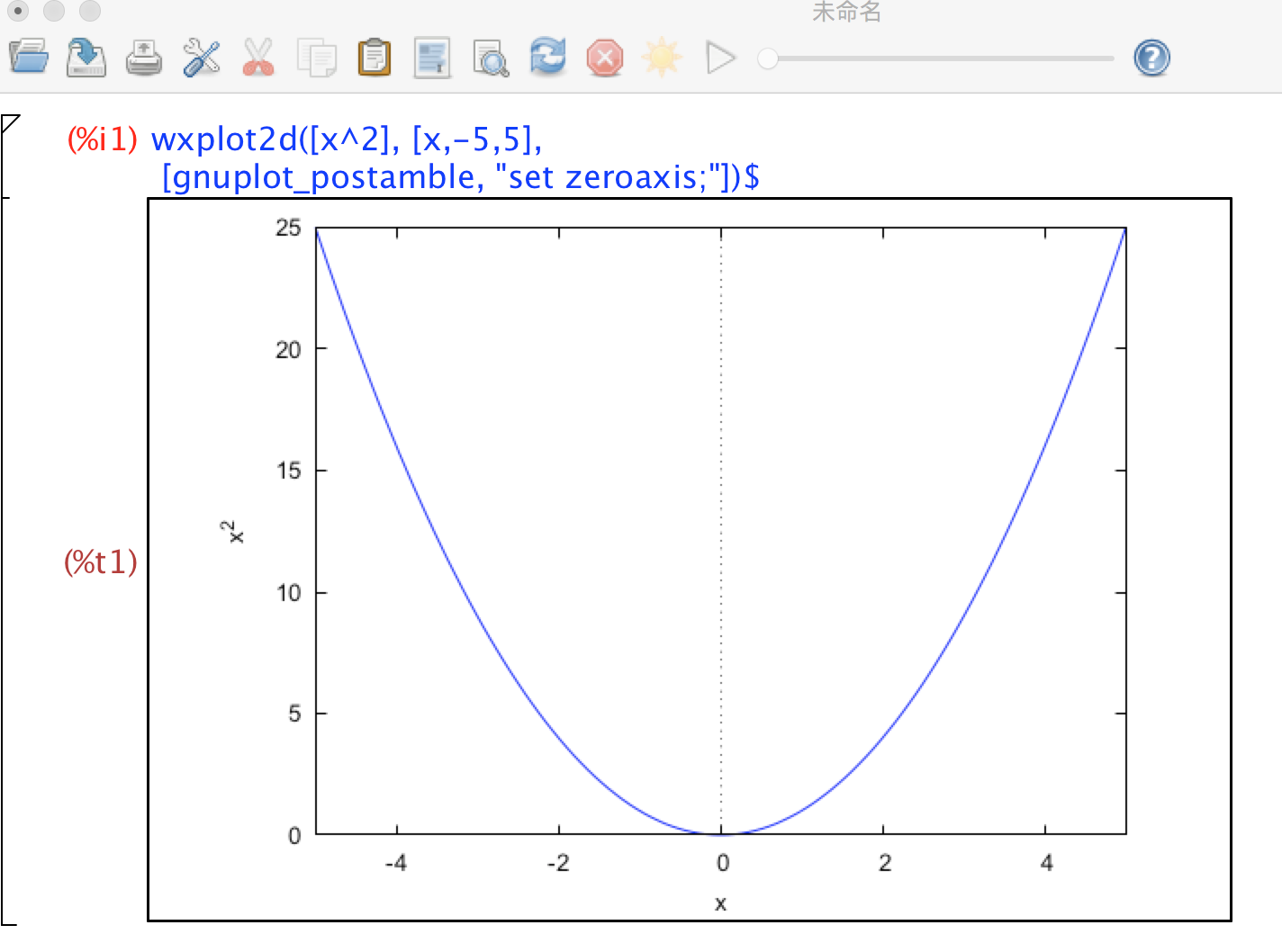Screen dimensions: 1282x952
Task: Click the yellow sun animation icon
Action: point(662,58)
